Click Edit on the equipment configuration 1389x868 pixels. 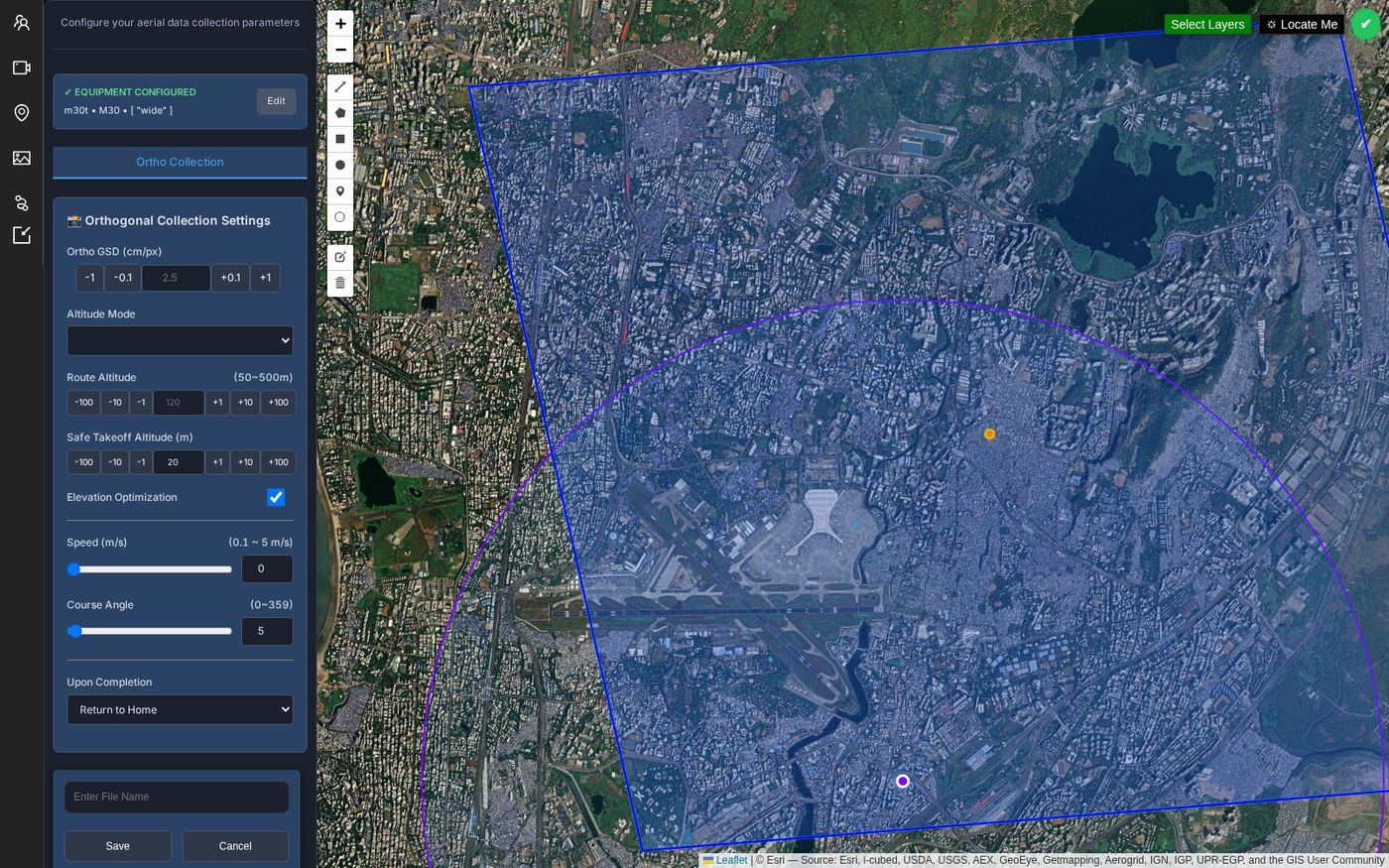pyautogui.click(x=276, y=101)
